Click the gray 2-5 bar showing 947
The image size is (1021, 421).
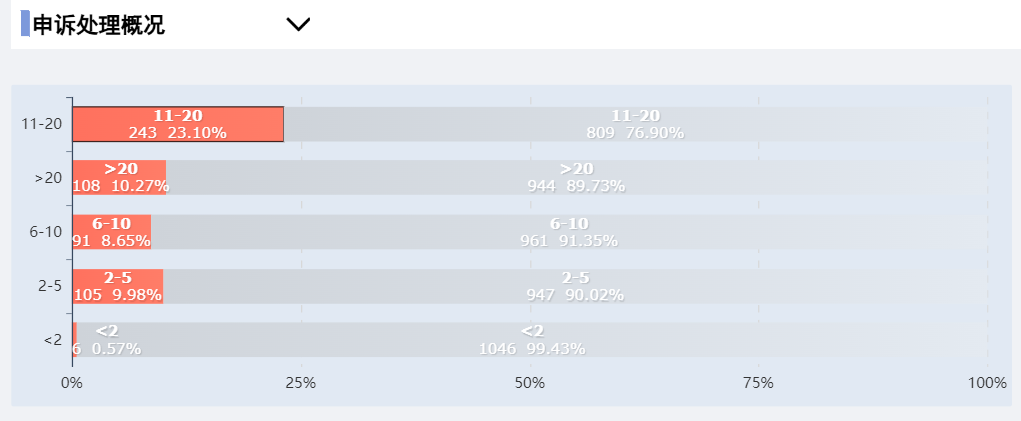coord(576,286)
